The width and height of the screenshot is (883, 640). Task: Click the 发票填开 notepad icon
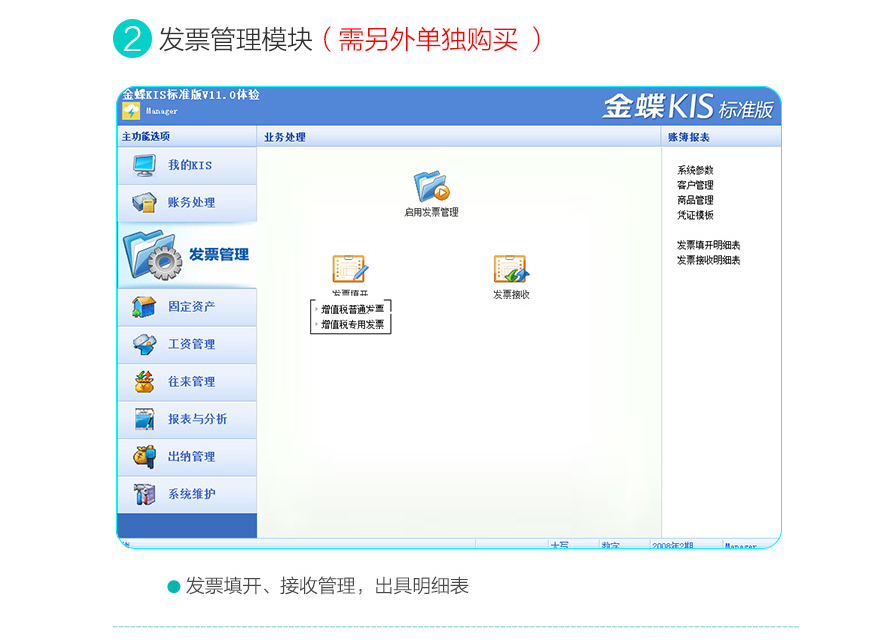pyautogui.click(x=350, y=270)
